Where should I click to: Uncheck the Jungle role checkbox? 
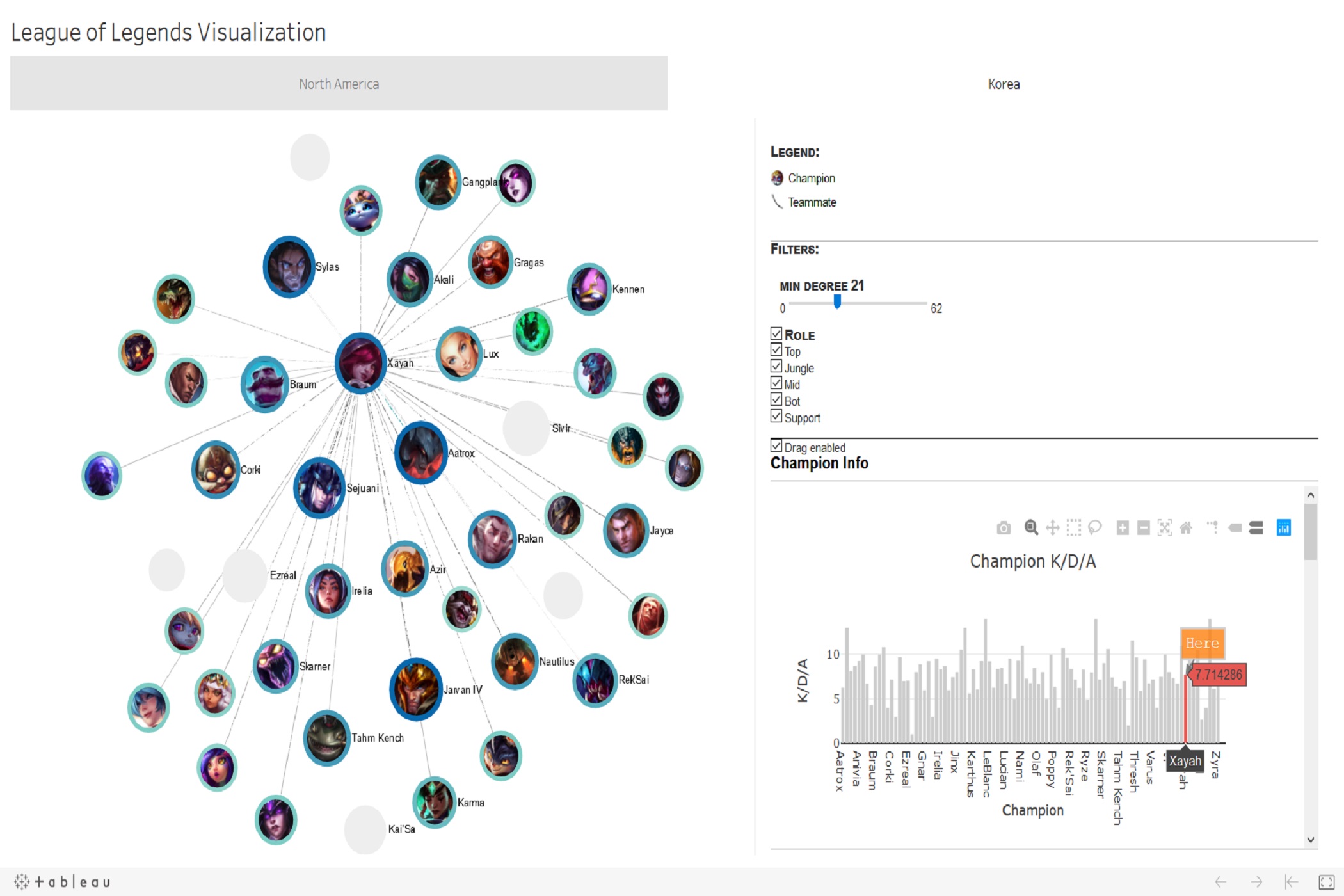(x=776, y=367)
